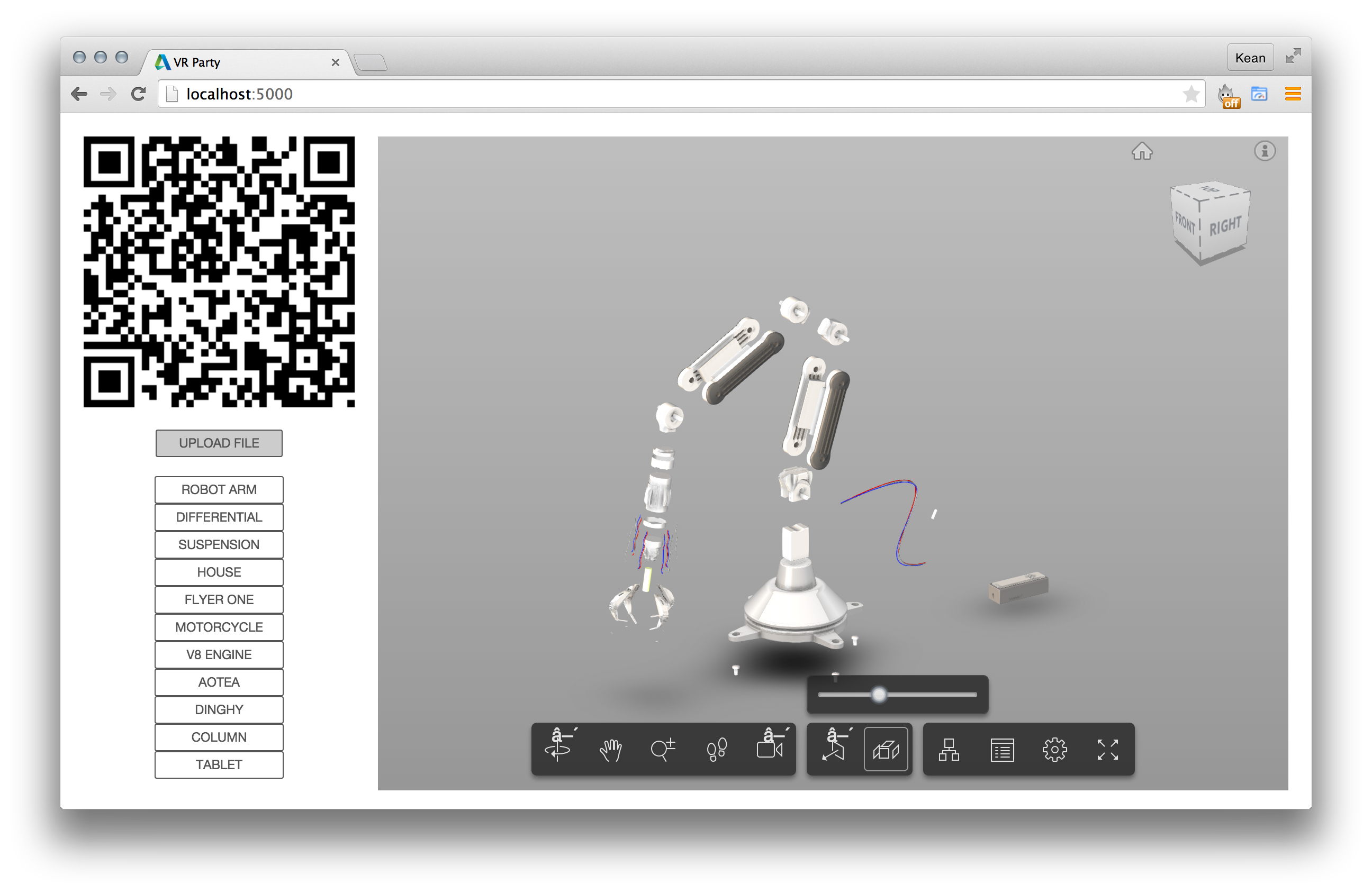1372x893 pixels.
Task: Select the Orbit tool in viewer toolbar
Action: pos(558,749)
